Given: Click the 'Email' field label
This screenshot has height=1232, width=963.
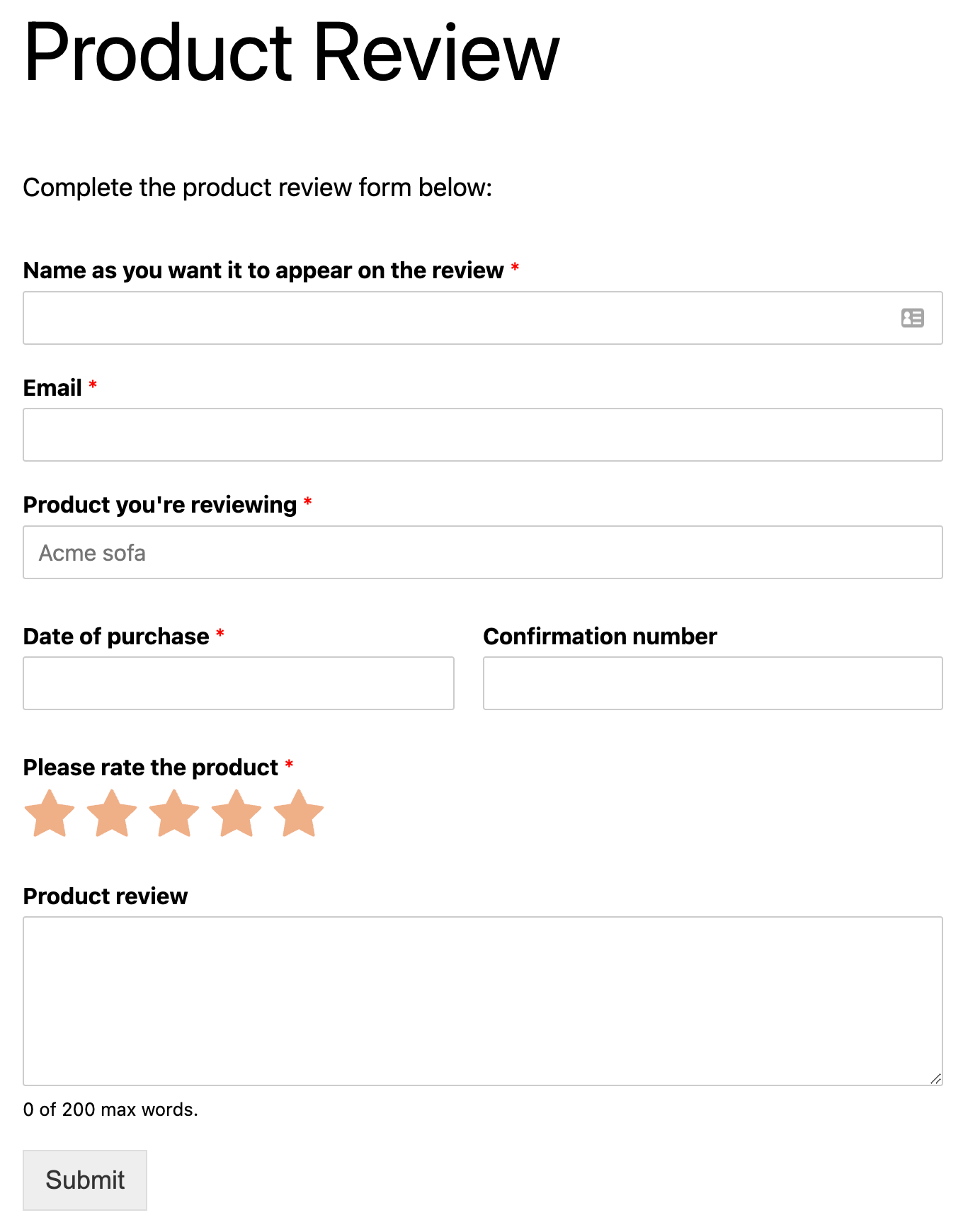Looking at the screenshot, I should click(x=52, y=388).
